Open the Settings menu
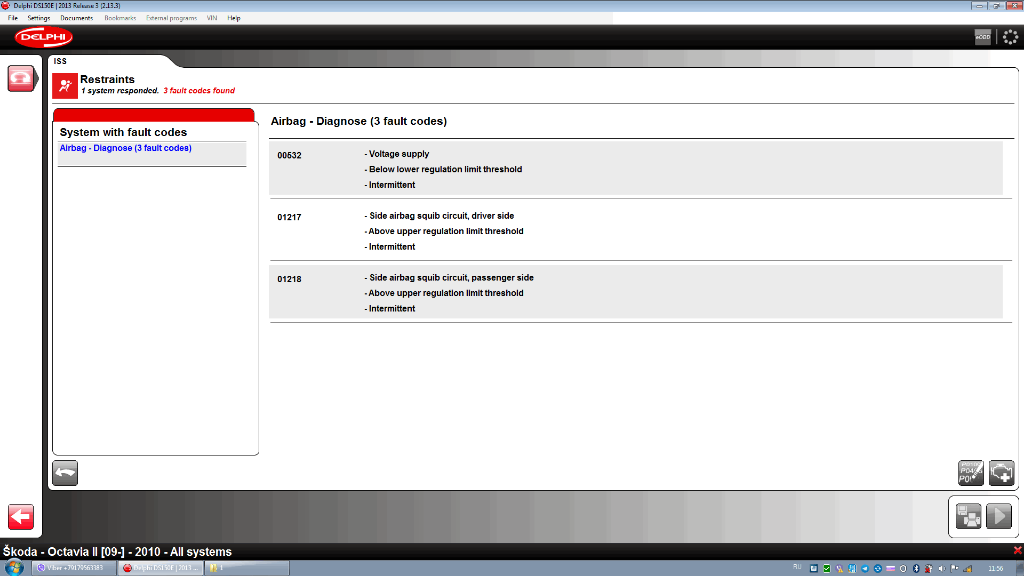 click(x=39, y=18)
